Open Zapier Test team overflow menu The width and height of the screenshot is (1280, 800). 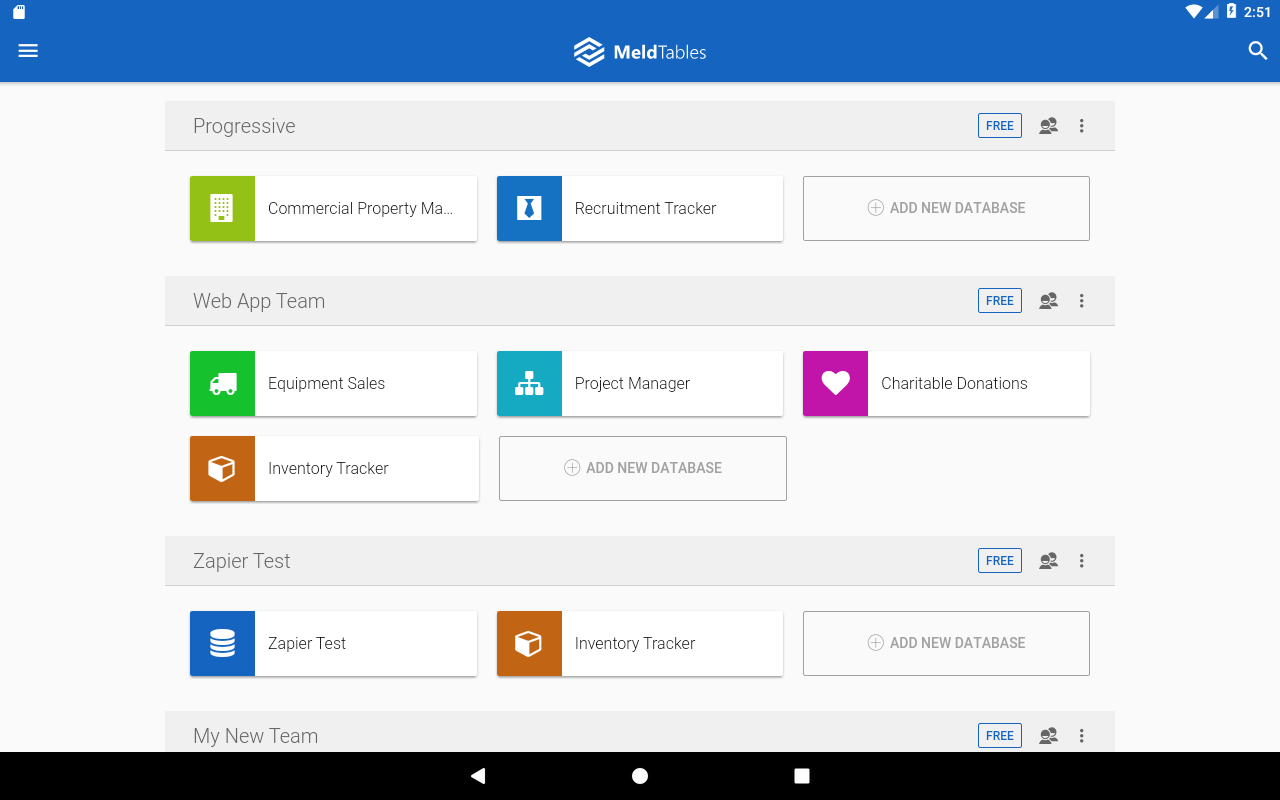(x=1081, y=561)
